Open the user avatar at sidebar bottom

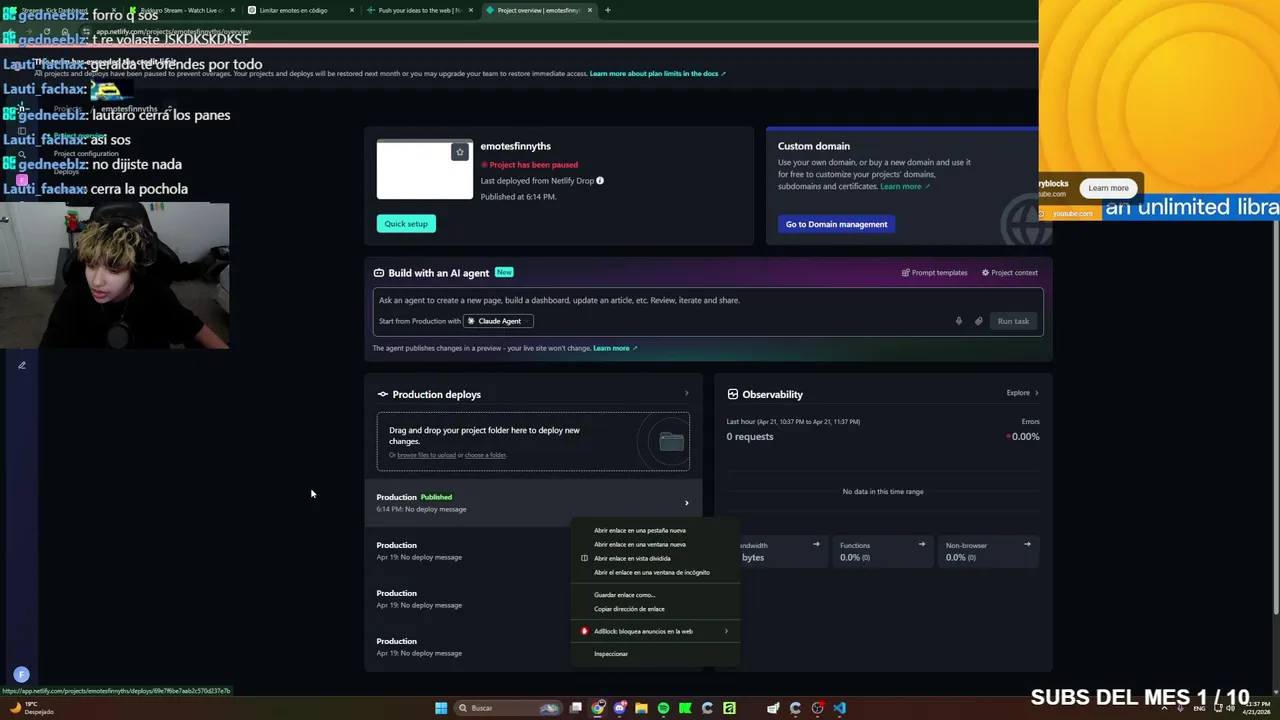click(21, 675)
